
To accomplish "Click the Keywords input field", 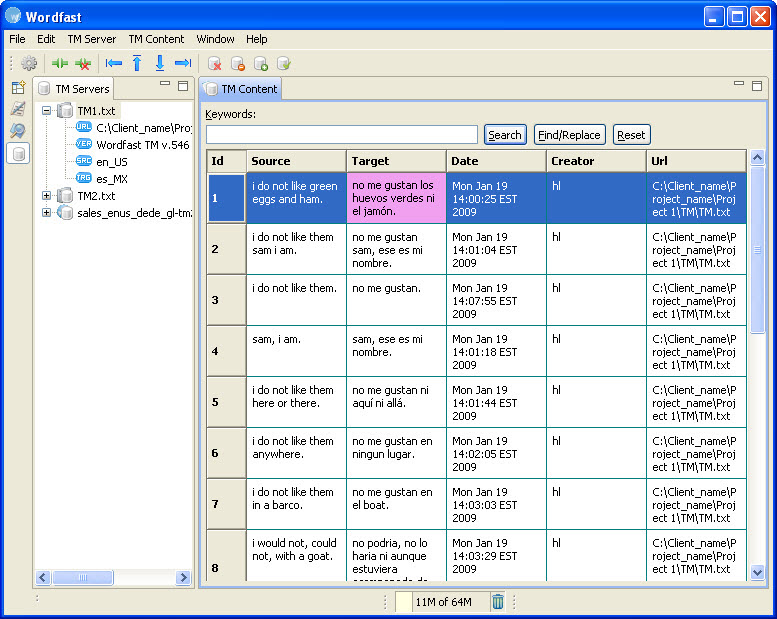I will [342, 135].
